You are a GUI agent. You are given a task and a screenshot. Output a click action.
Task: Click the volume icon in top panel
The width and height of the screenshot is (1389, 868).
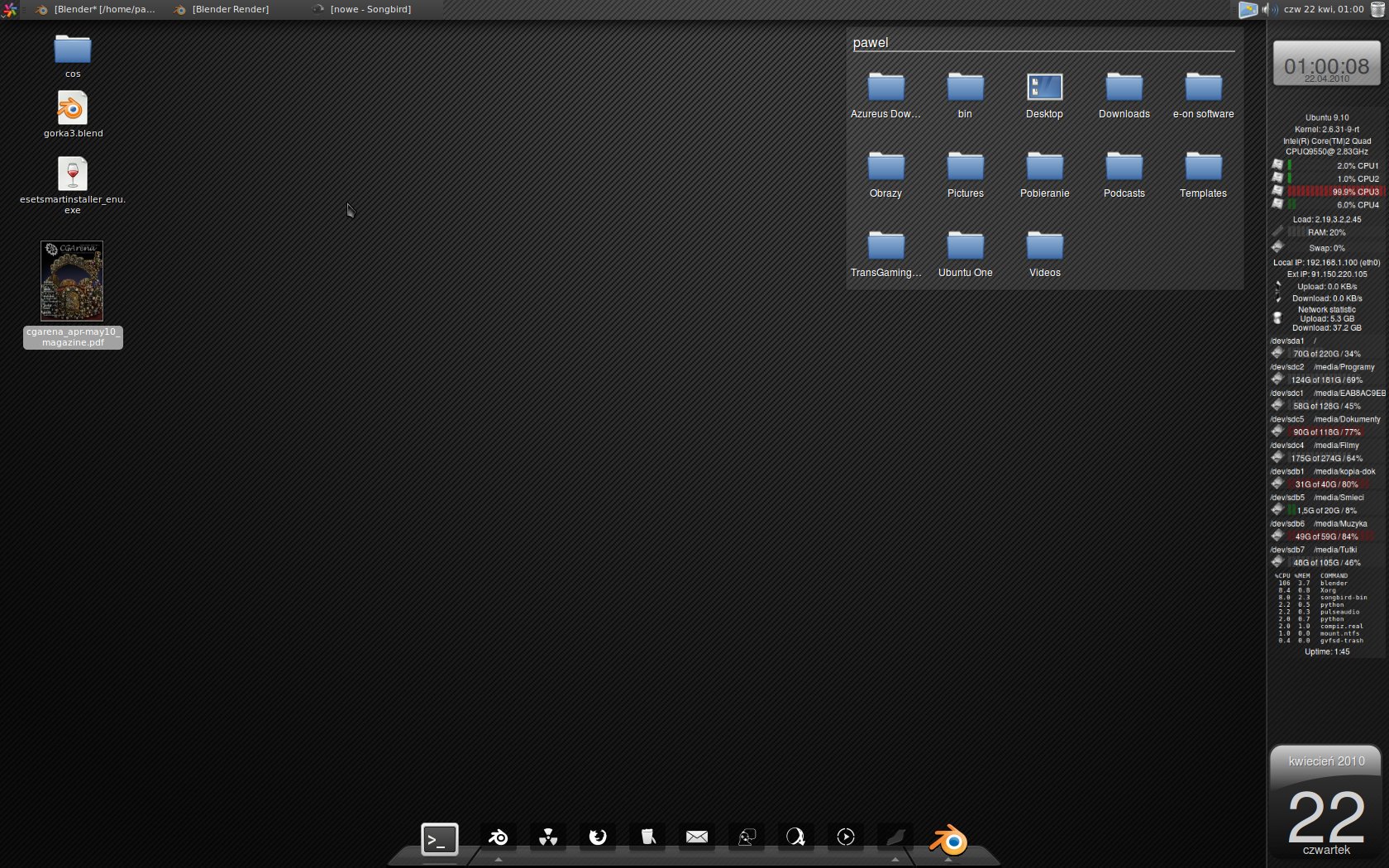1267,9
